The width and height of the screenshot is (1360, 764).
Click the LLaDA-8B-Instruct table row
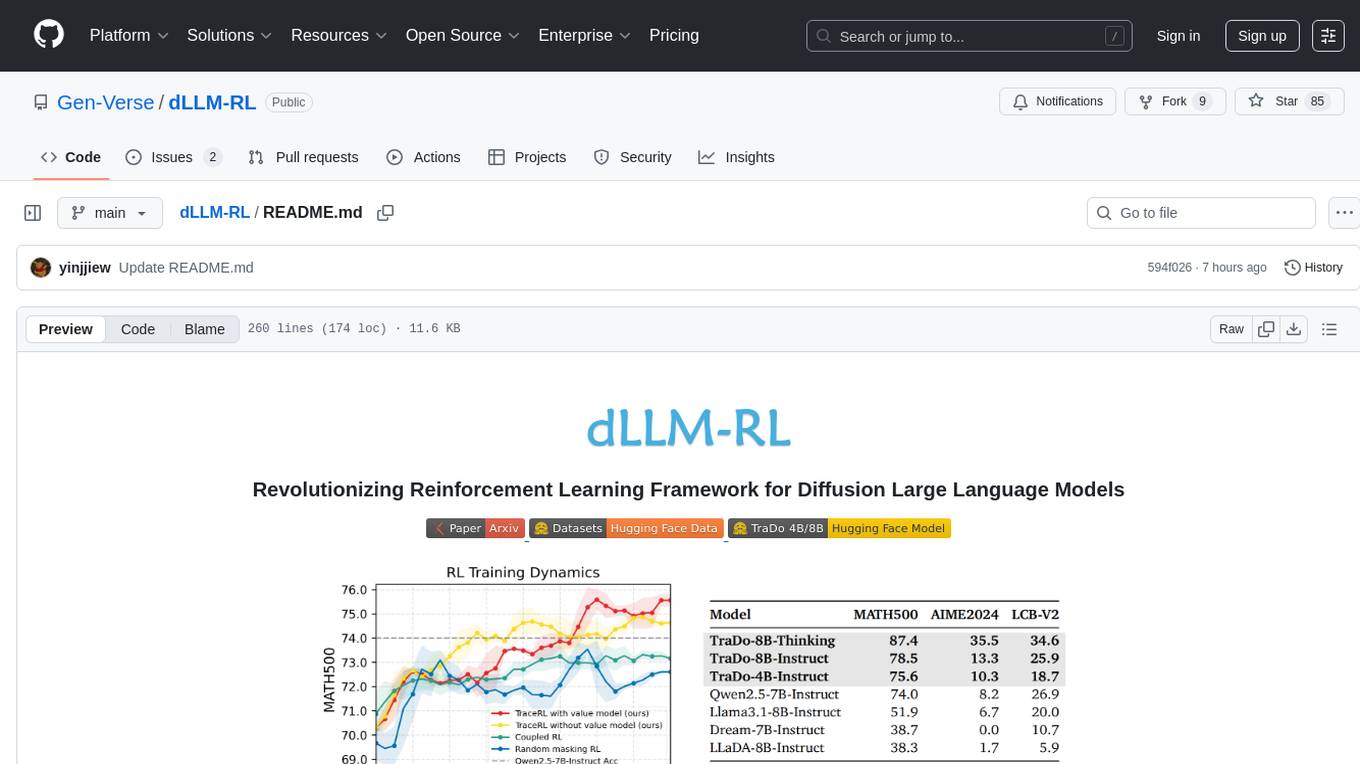pos(886,748)
